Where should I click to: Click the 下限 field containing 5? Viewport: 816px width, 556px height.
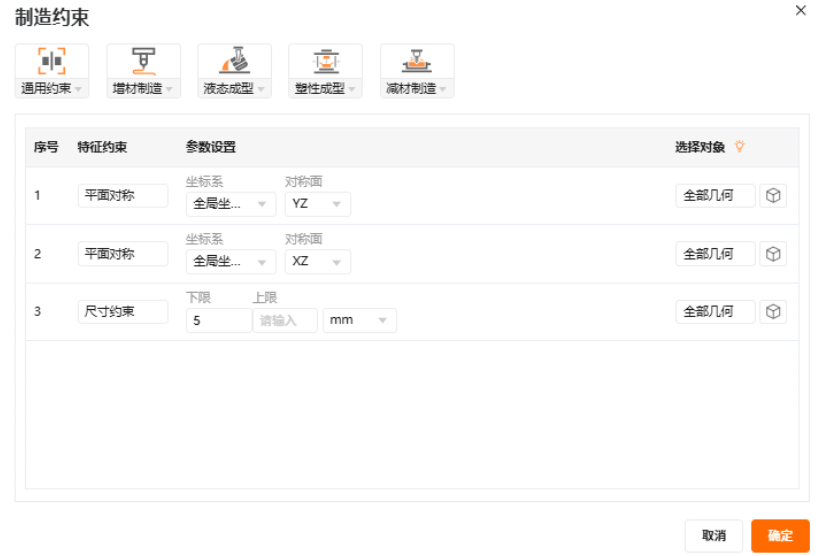pyautogui.click(x=219, y=320)
